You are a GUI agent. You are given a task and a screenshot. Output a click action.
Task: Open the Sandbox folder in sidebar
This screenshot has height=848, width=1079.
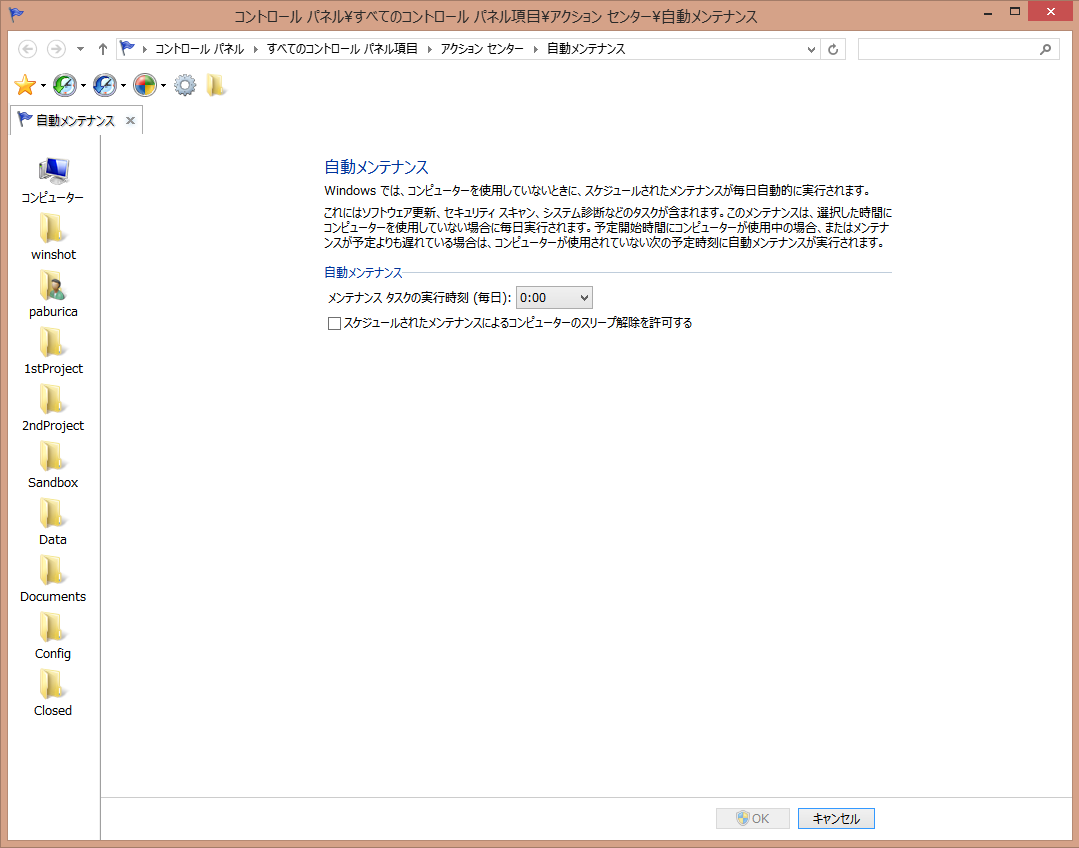(x=53, y=458)
